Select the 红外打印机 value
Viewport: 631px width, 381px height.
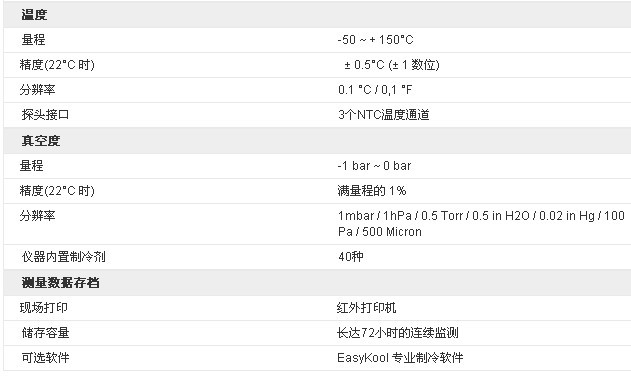pyautogui.click(x=366, y=308)
